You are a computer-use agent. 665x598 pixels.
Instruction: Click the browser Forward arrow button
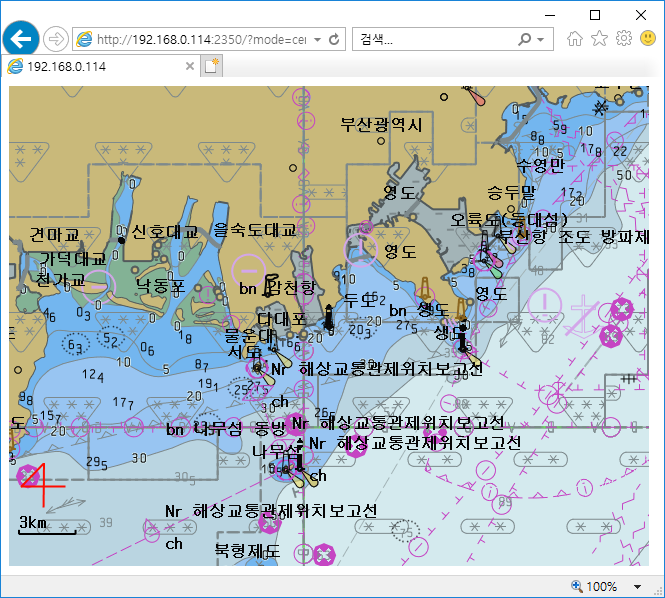[x=56, y=39]
